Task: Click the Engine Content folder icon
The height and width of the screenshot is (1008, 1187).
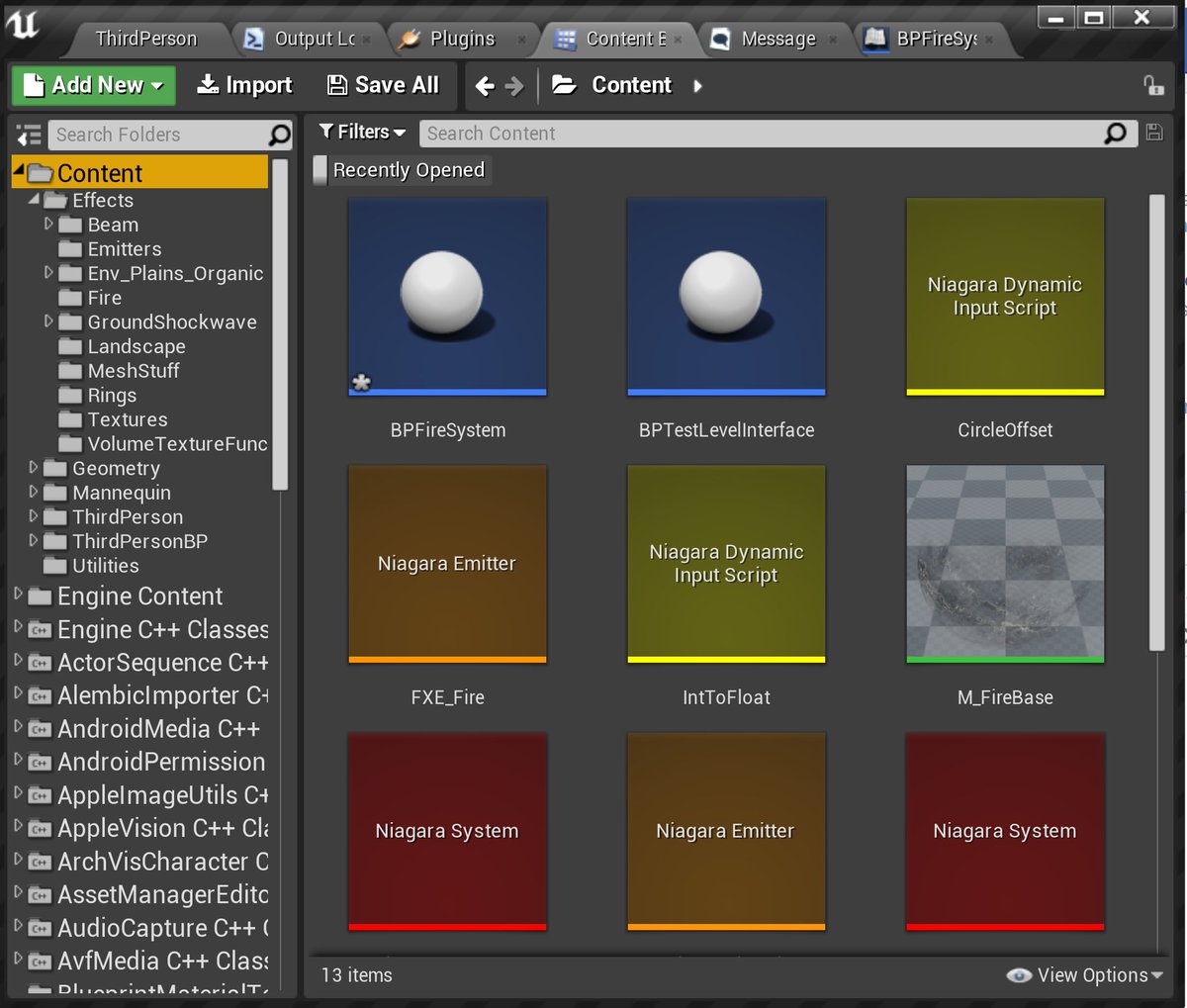Action: (40, 596)
